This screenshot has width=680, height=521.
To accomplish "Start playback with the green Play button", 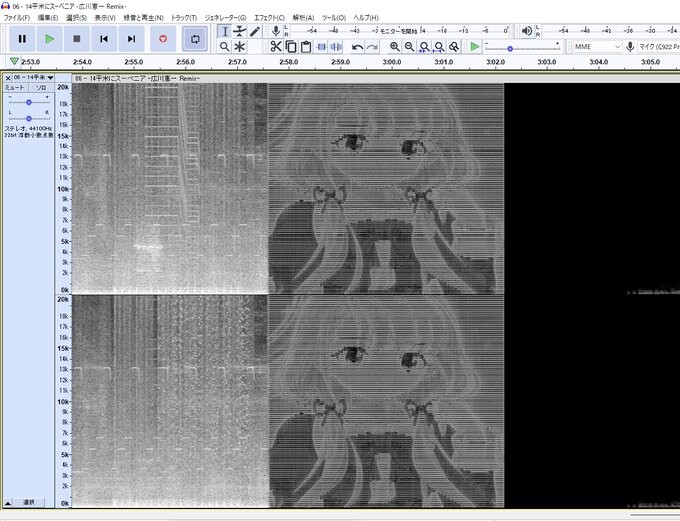I will (x=49, y=39).
